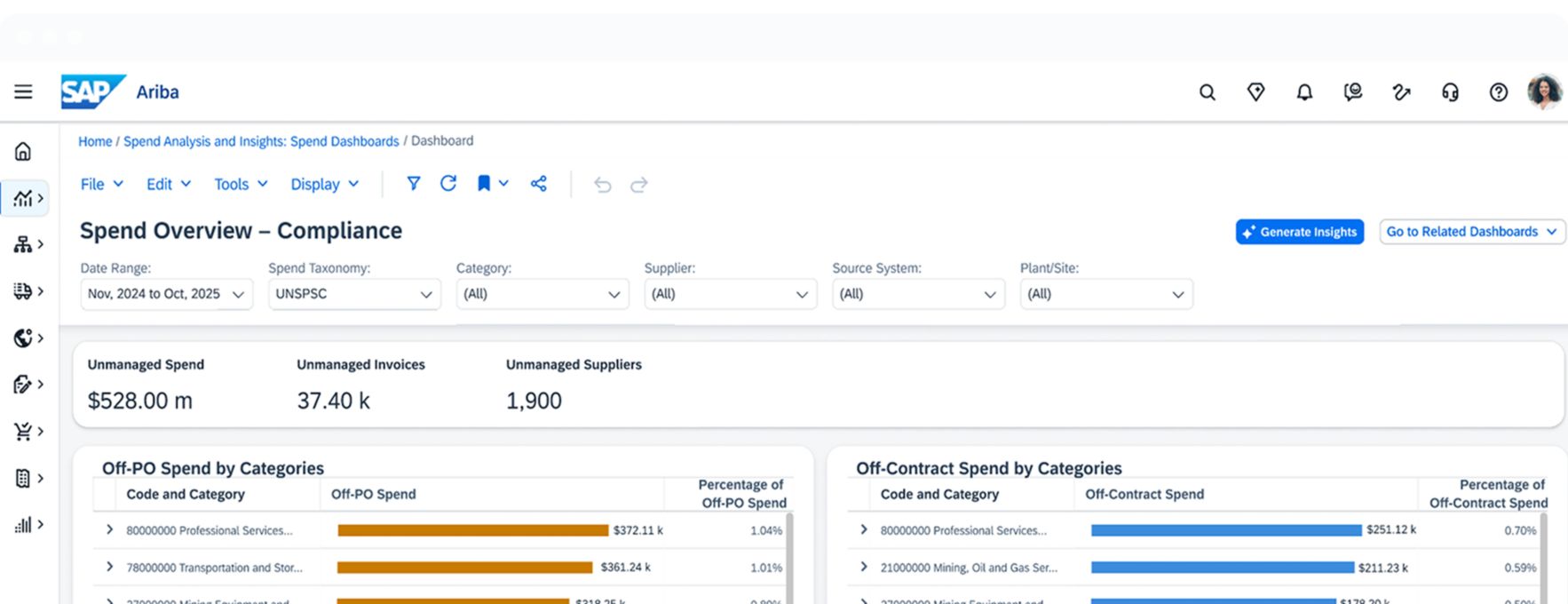The width and height of the screenshot is (1568, 604).
Task: Open the user profile avatar
Action: point(1545,91)
